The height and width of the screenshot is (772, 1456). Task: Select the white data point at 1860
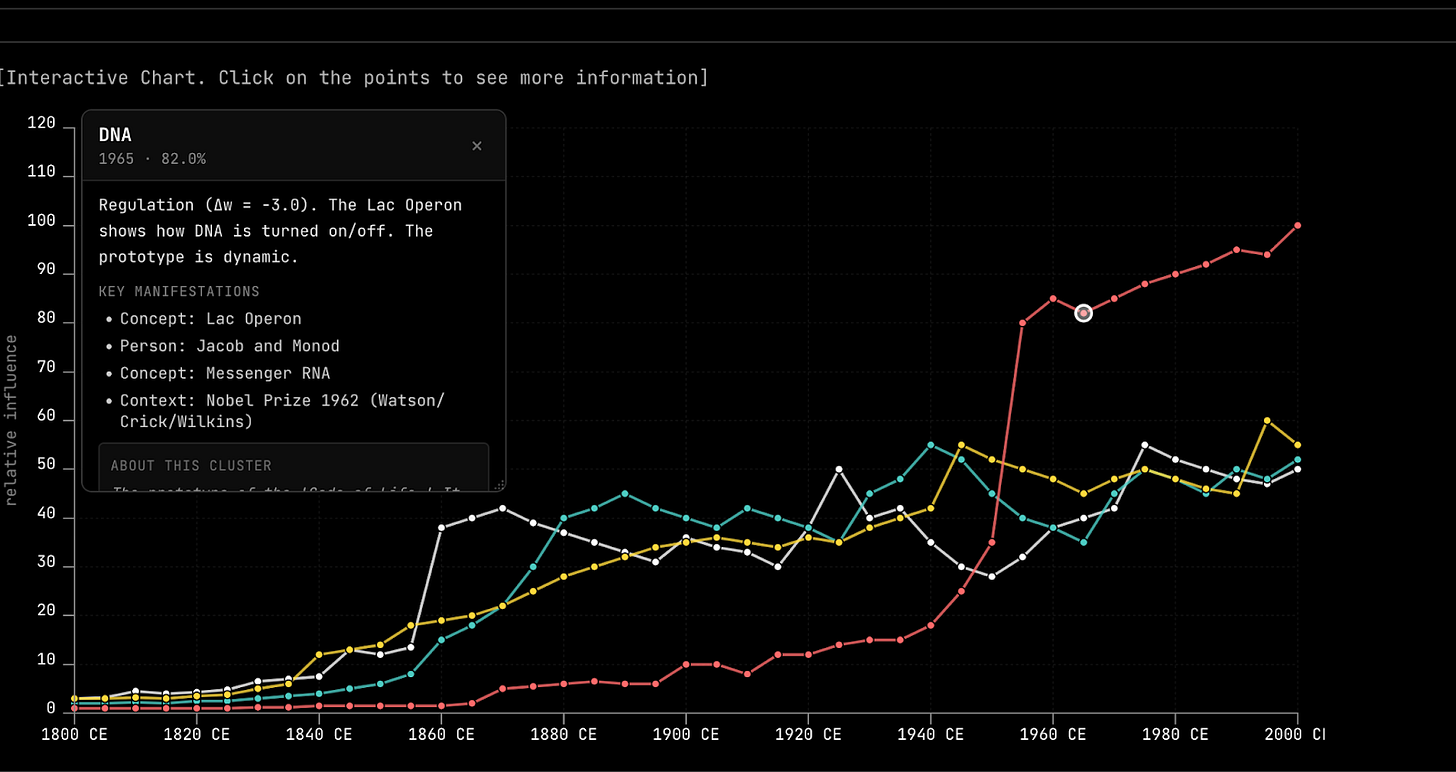[x=441, y=528]
